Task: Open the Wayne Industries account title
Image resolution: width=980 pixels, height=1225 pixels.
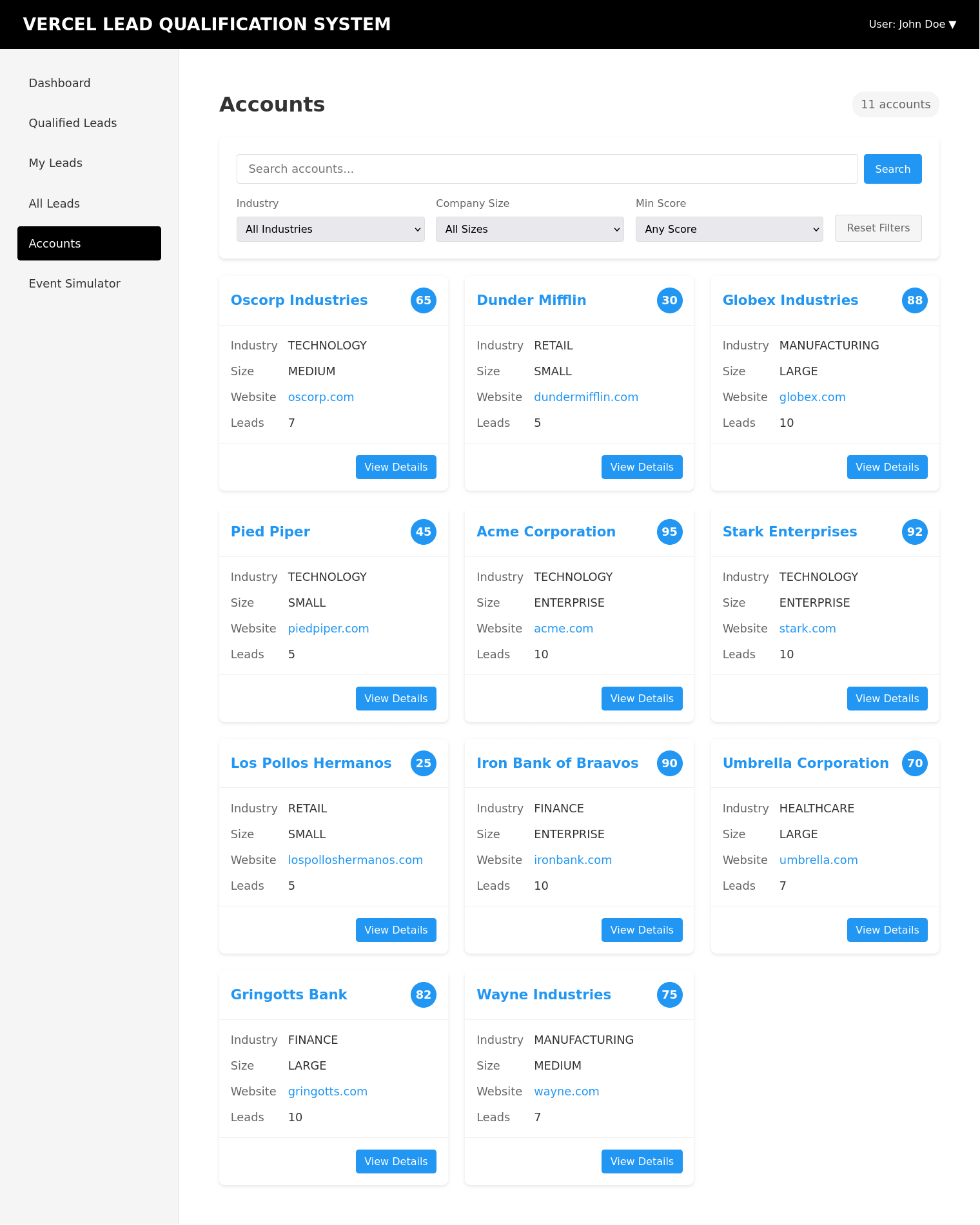Action: 544,995
